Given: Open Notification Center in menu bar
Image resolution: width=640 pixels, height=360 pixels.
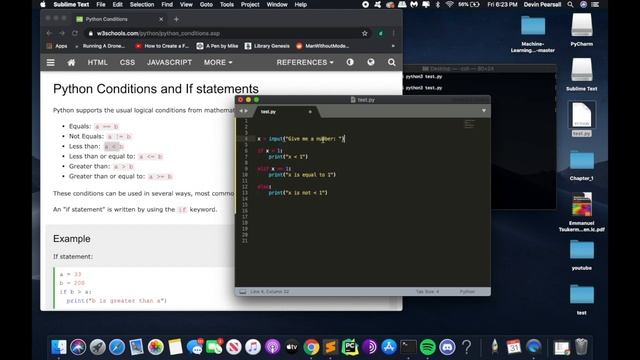Looking at the screenshot, I should [596, 4].
